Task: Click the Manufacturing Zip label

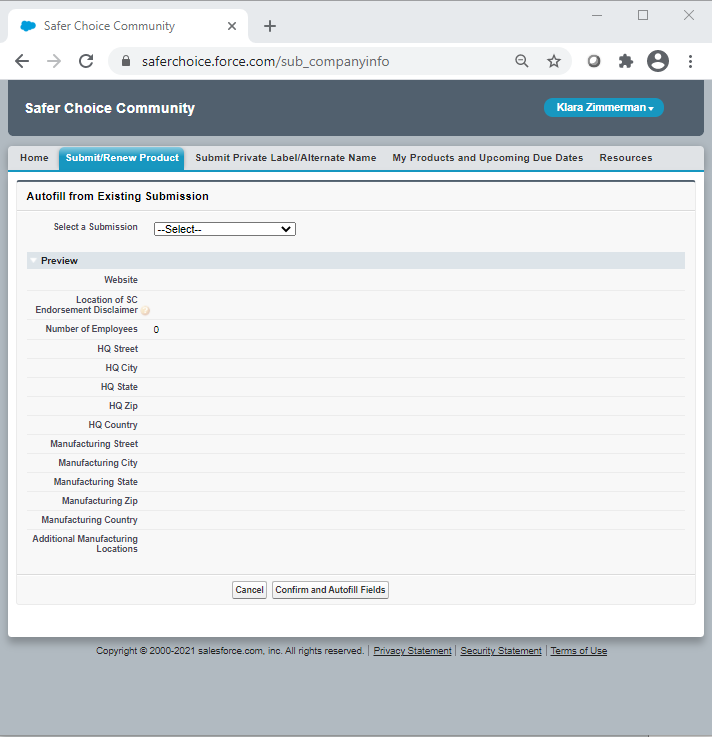Action: click(x=100, y=501)
